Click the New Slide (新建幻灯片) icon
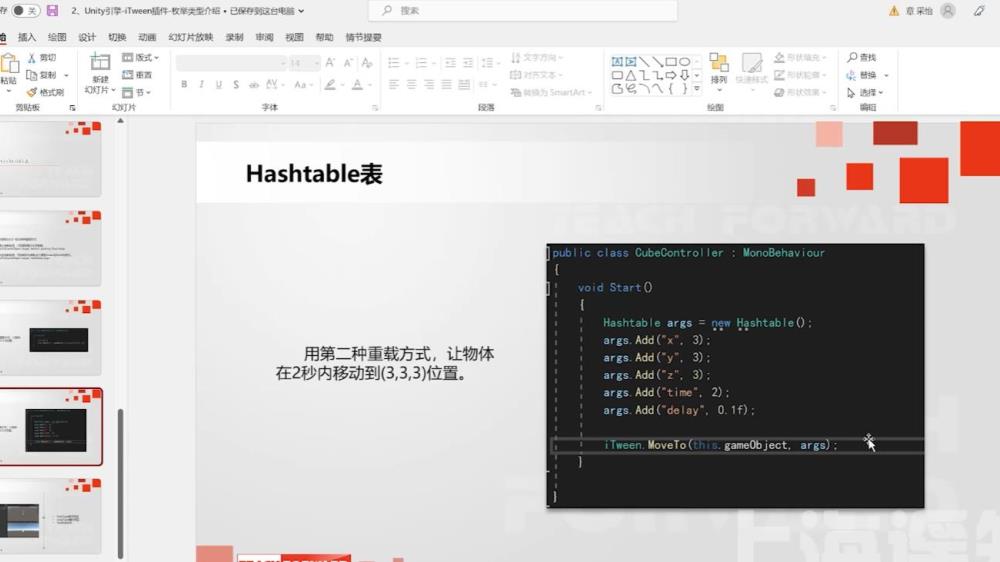This screenshot has height=562, width=1000. point(100,63)
